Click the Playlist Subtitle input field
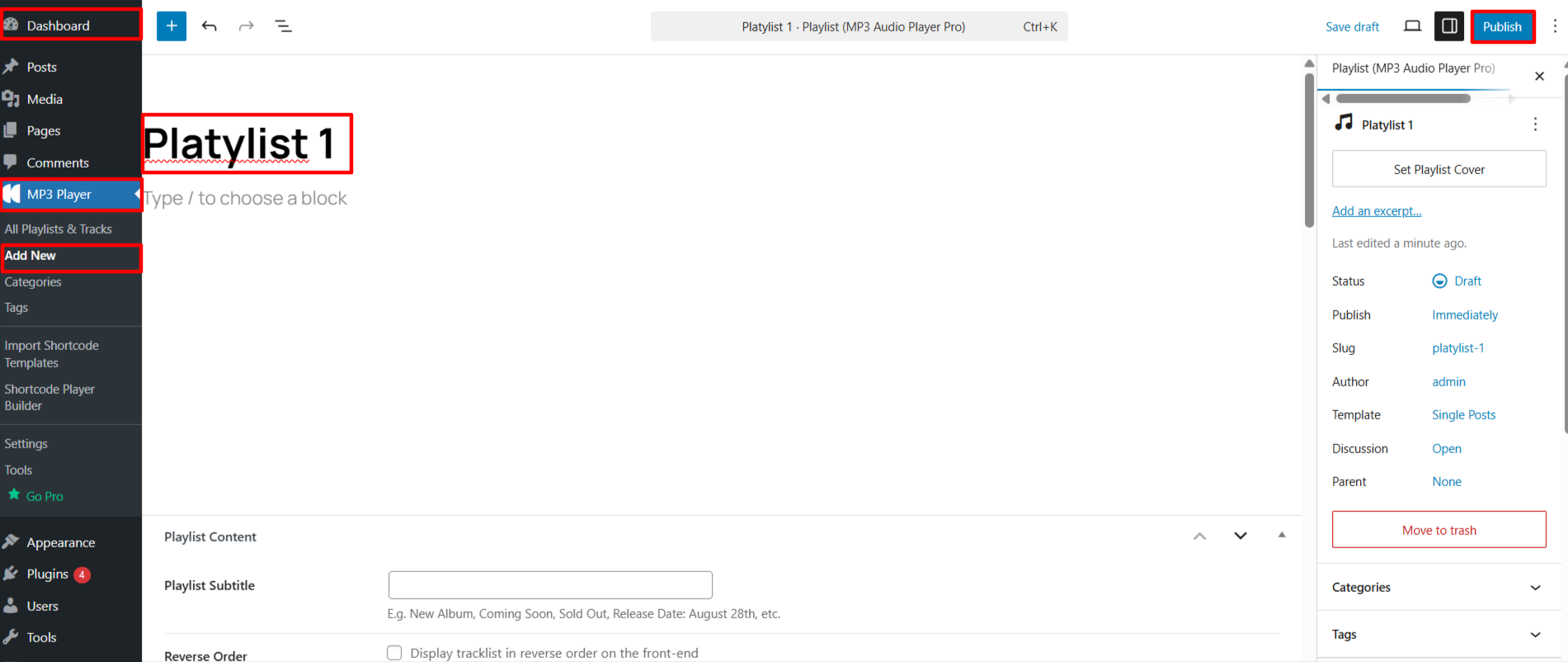The width and height of the screenshot is (1568, 662). [550, 585]
